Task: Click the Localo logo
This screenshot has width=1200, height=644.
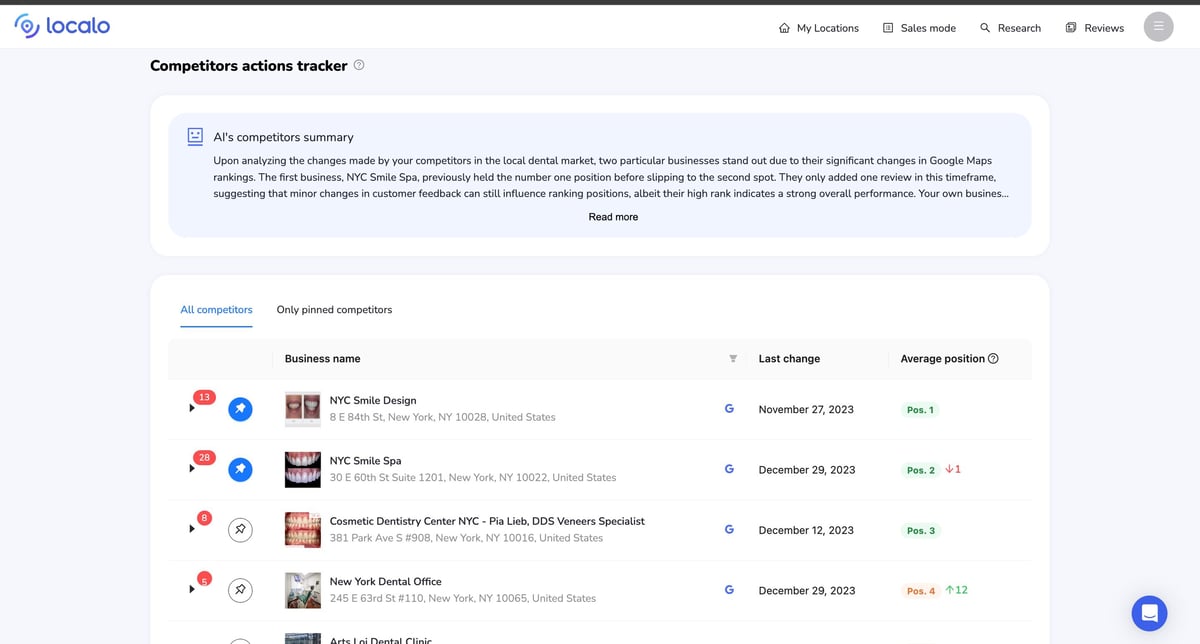Action: (61, 25)
